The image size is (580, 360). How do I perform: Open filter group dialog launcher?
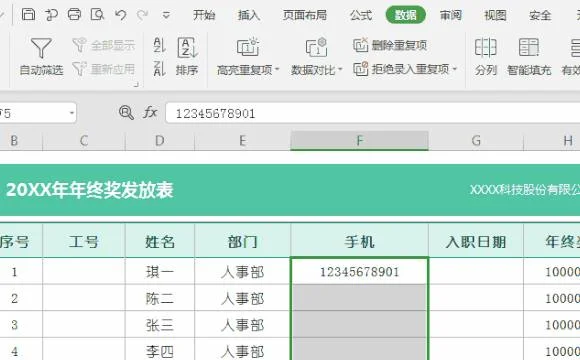pos(136,84)
